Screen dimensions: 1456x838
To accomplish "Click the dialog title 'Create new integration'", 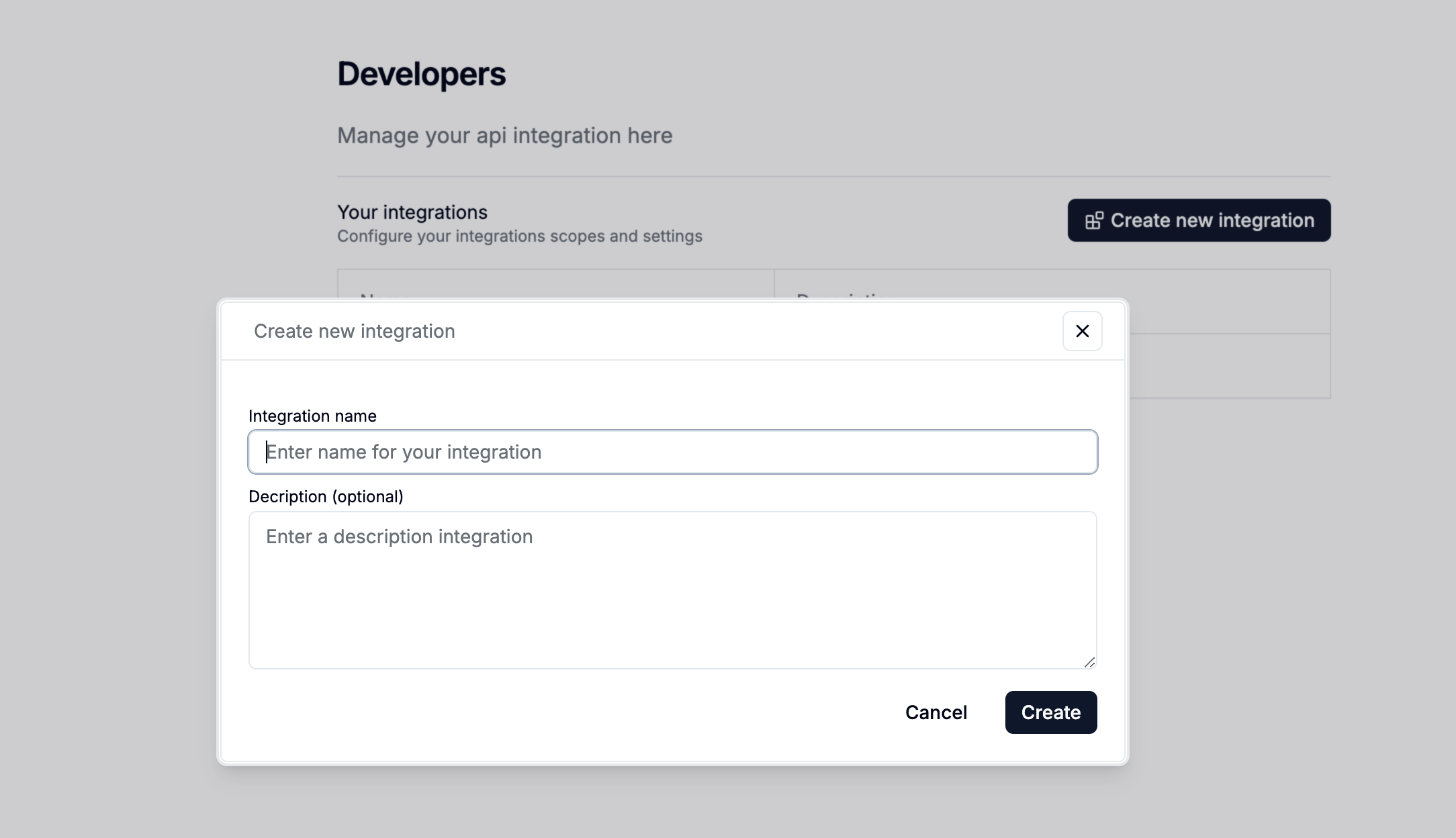I will click(x=355, y=331).
